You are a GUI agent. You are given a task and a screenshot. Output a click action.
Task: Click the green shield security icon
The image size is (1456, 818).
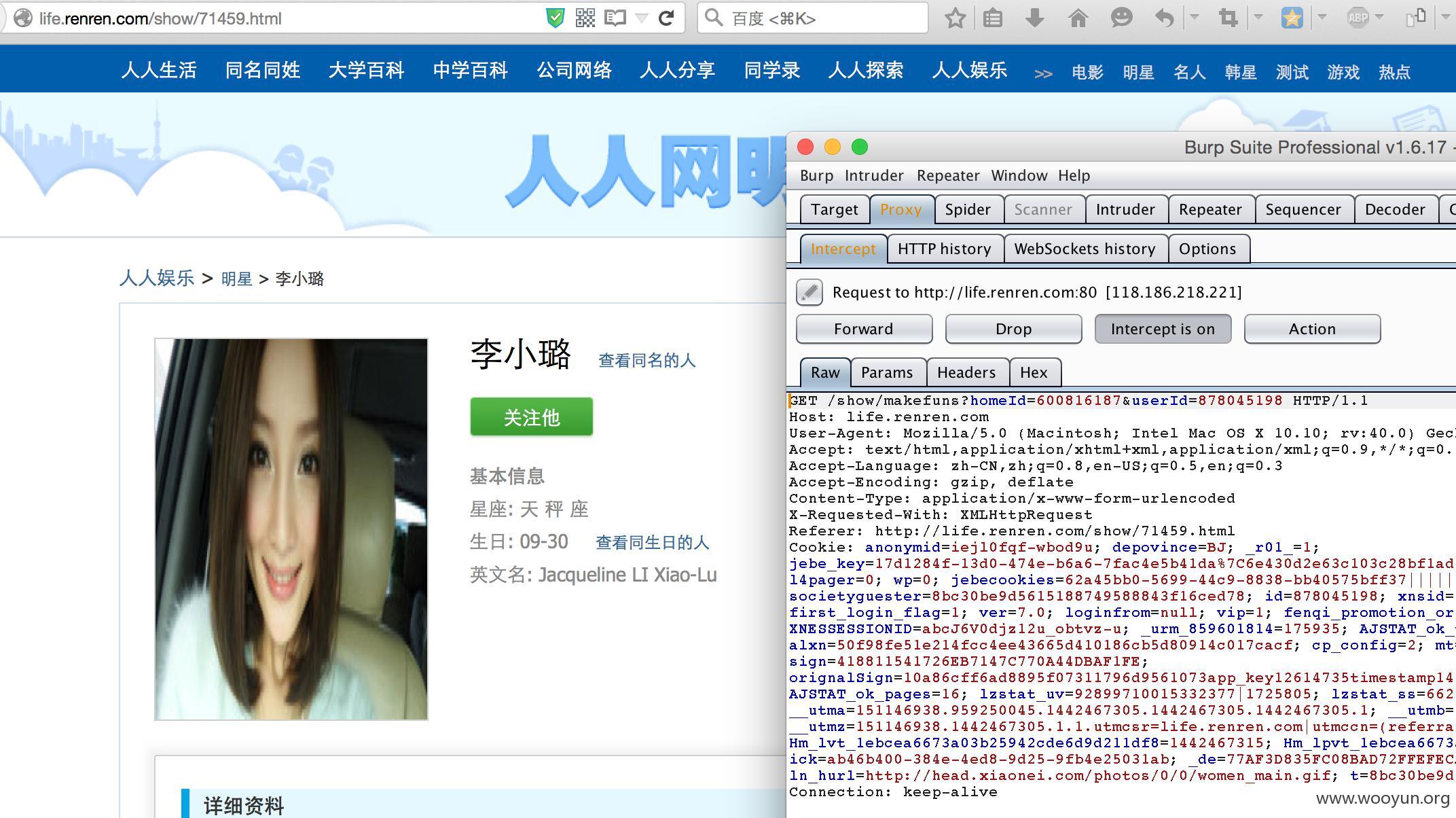click(x=556, y=18)
